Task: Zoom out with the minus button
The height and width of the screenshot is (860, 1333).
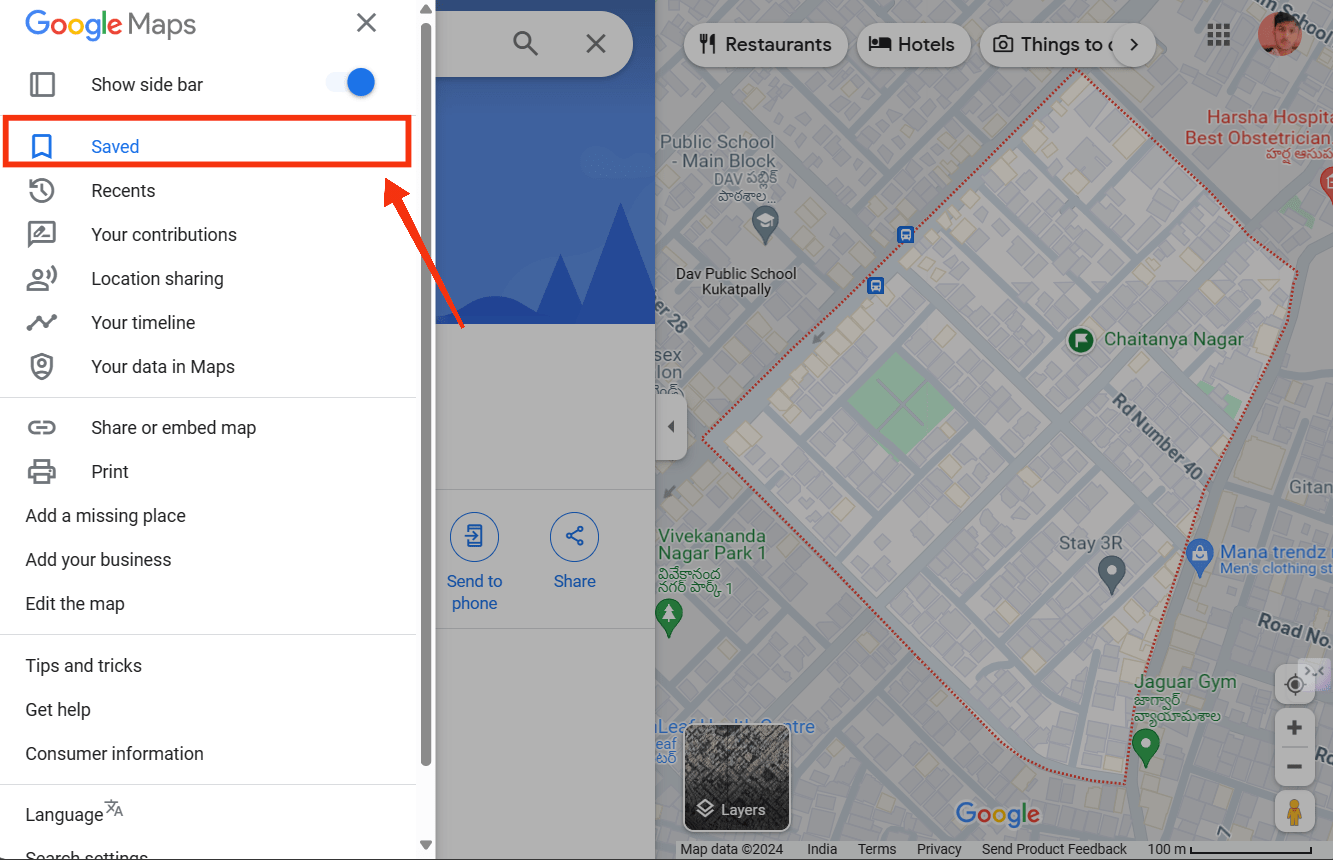Action: point(1294,766)
